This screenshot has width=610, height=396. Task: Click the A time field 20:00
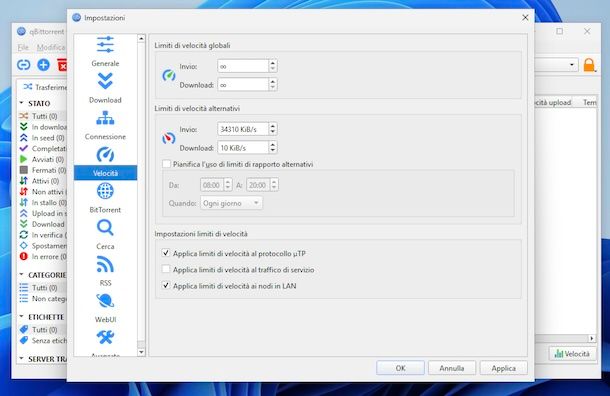pyautogui.click(x=258, y=185)
